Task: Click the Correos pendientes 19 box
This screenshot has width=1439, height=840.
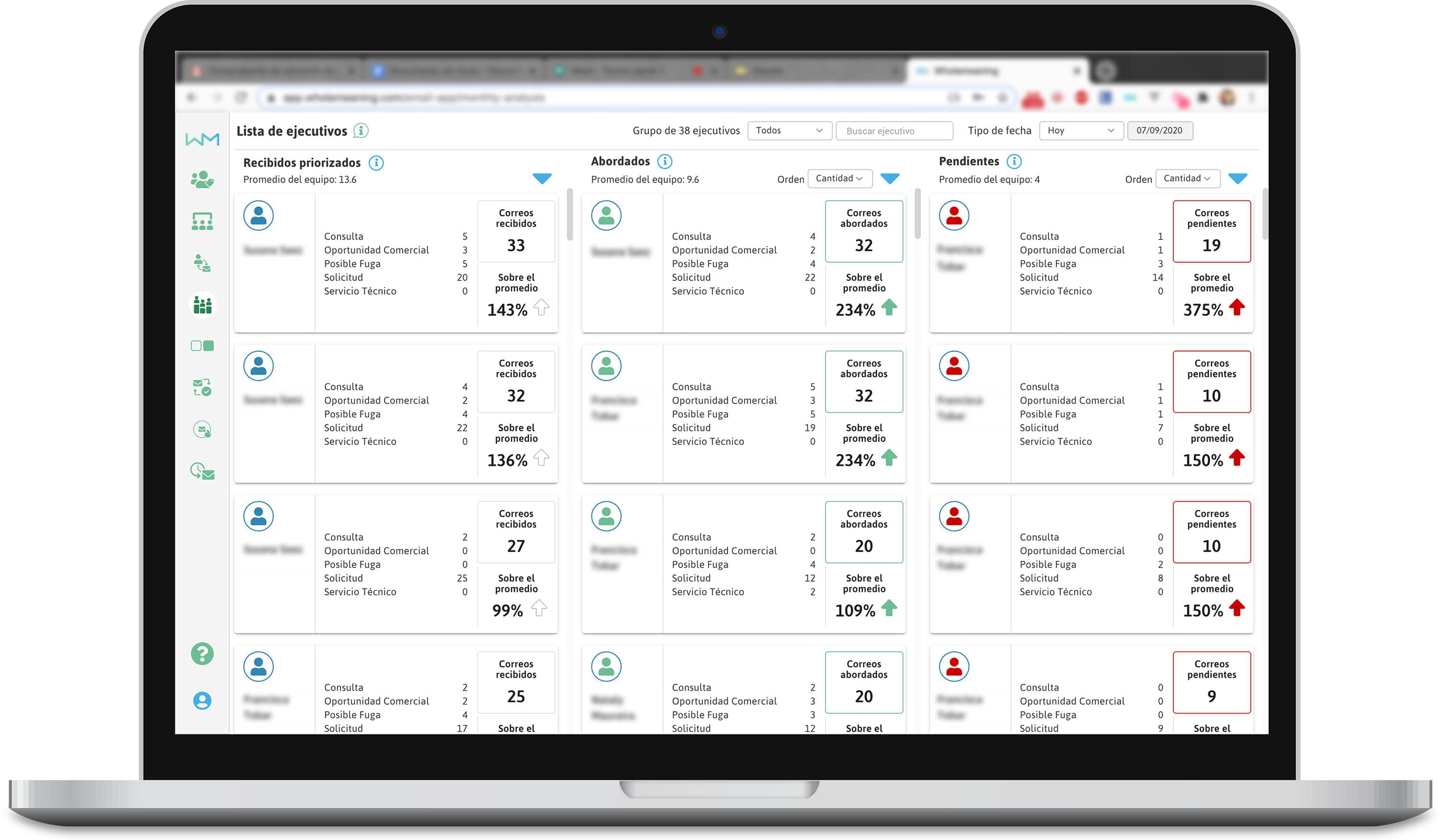Action: [1212, 232]
